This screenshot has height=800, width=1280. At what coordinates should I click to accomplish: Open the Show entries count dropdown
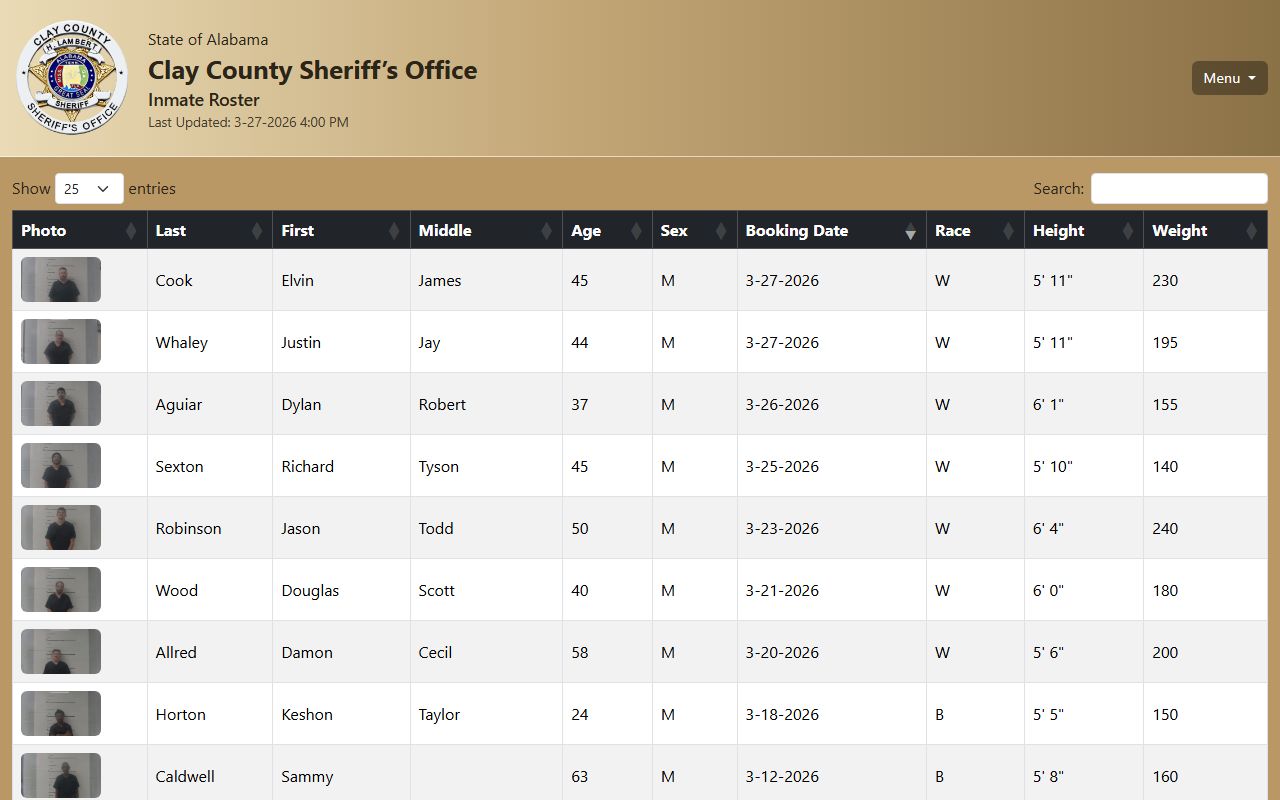89,188
